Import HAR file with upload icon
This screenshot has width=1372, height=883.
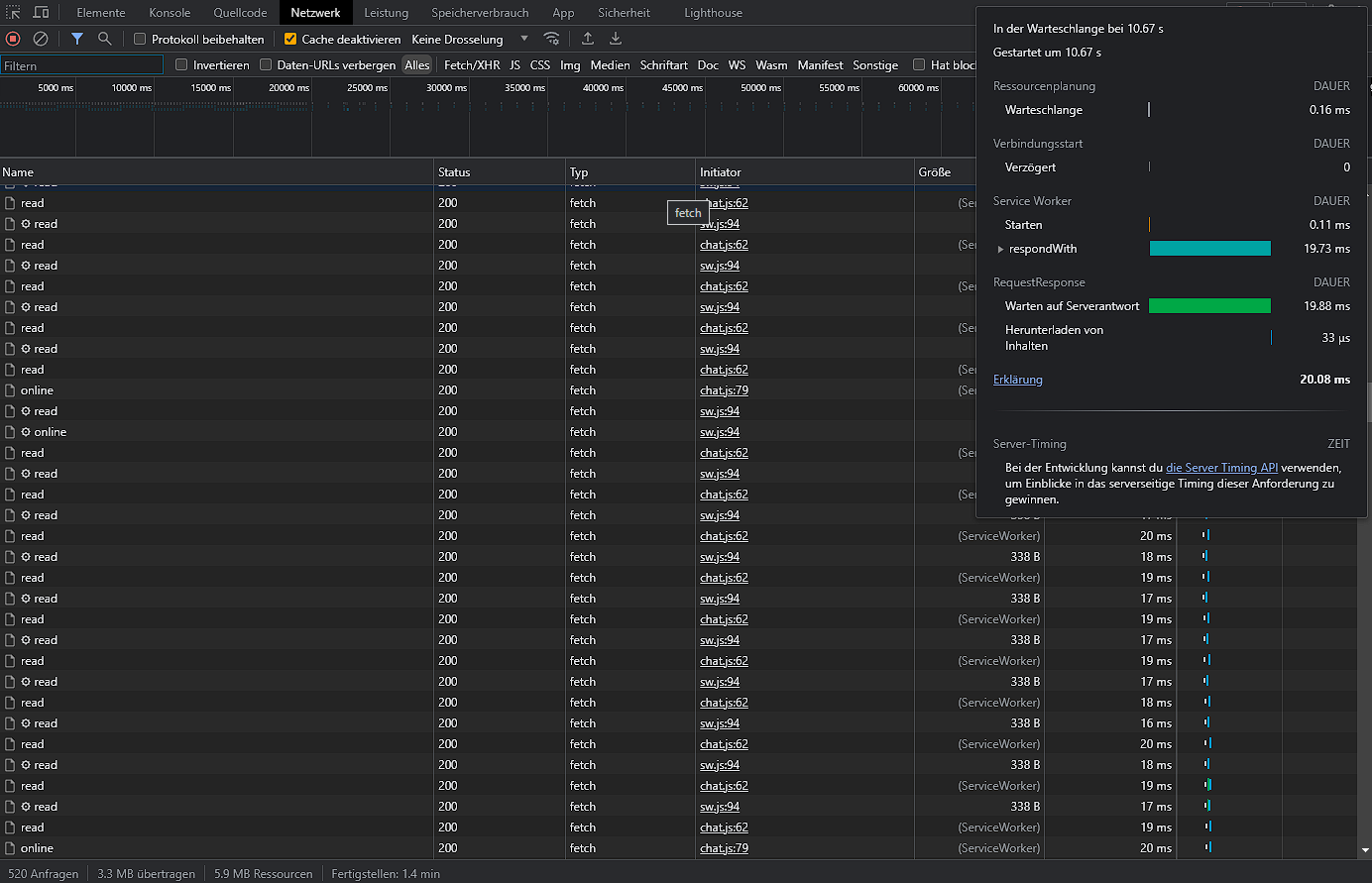(x=588, y=39)
